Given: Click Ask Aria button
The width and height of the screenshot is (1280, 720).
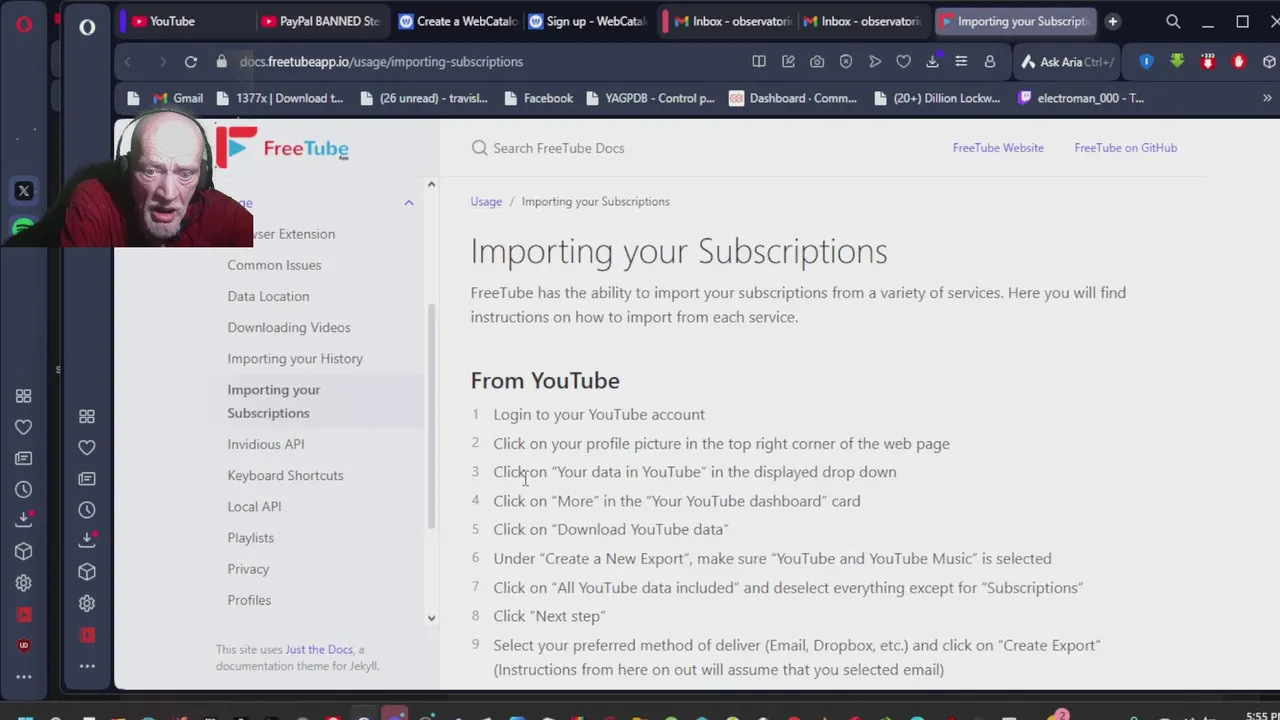Looking at the screenshot, I should (x=1066, y=62).
